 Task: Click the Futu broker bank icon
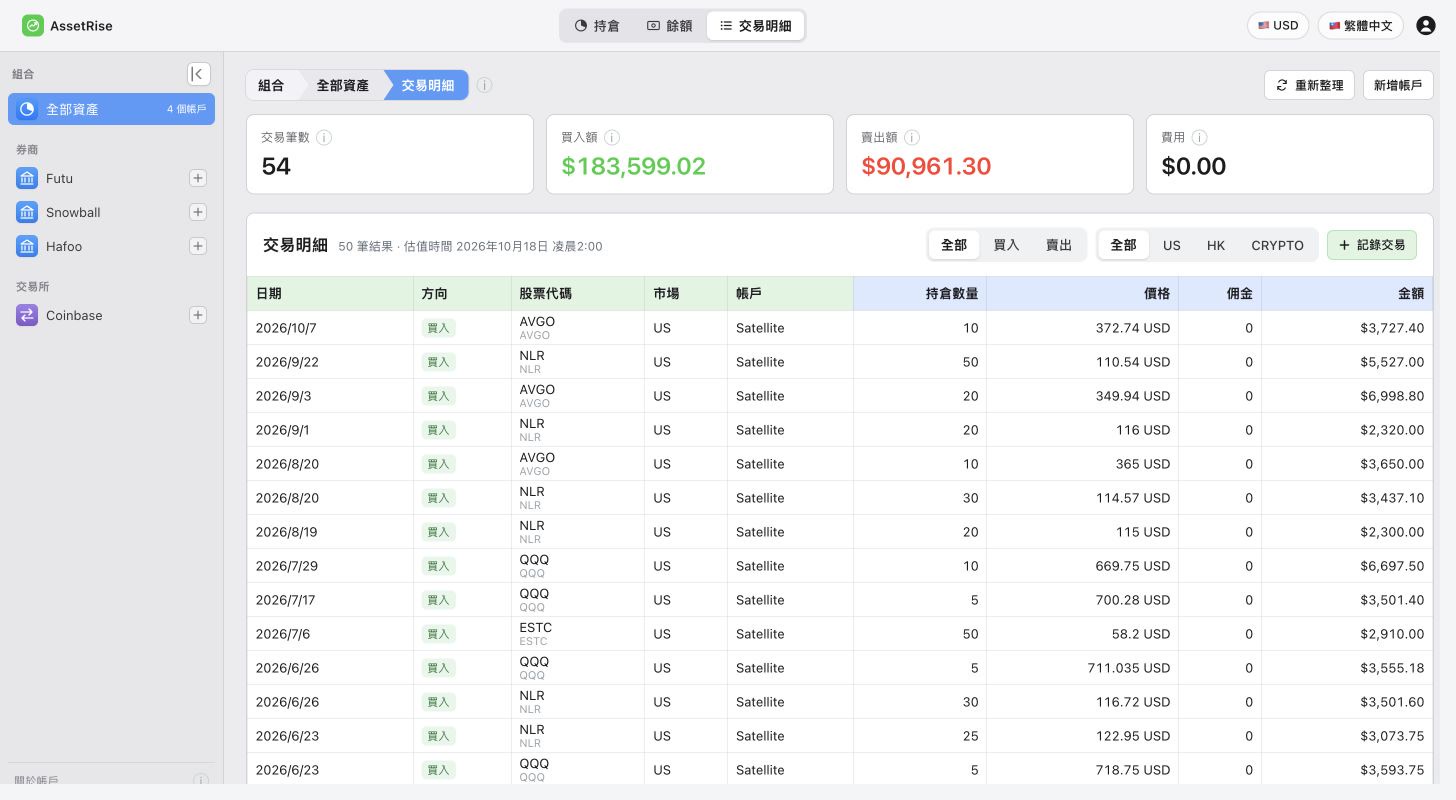pos(27,178)
